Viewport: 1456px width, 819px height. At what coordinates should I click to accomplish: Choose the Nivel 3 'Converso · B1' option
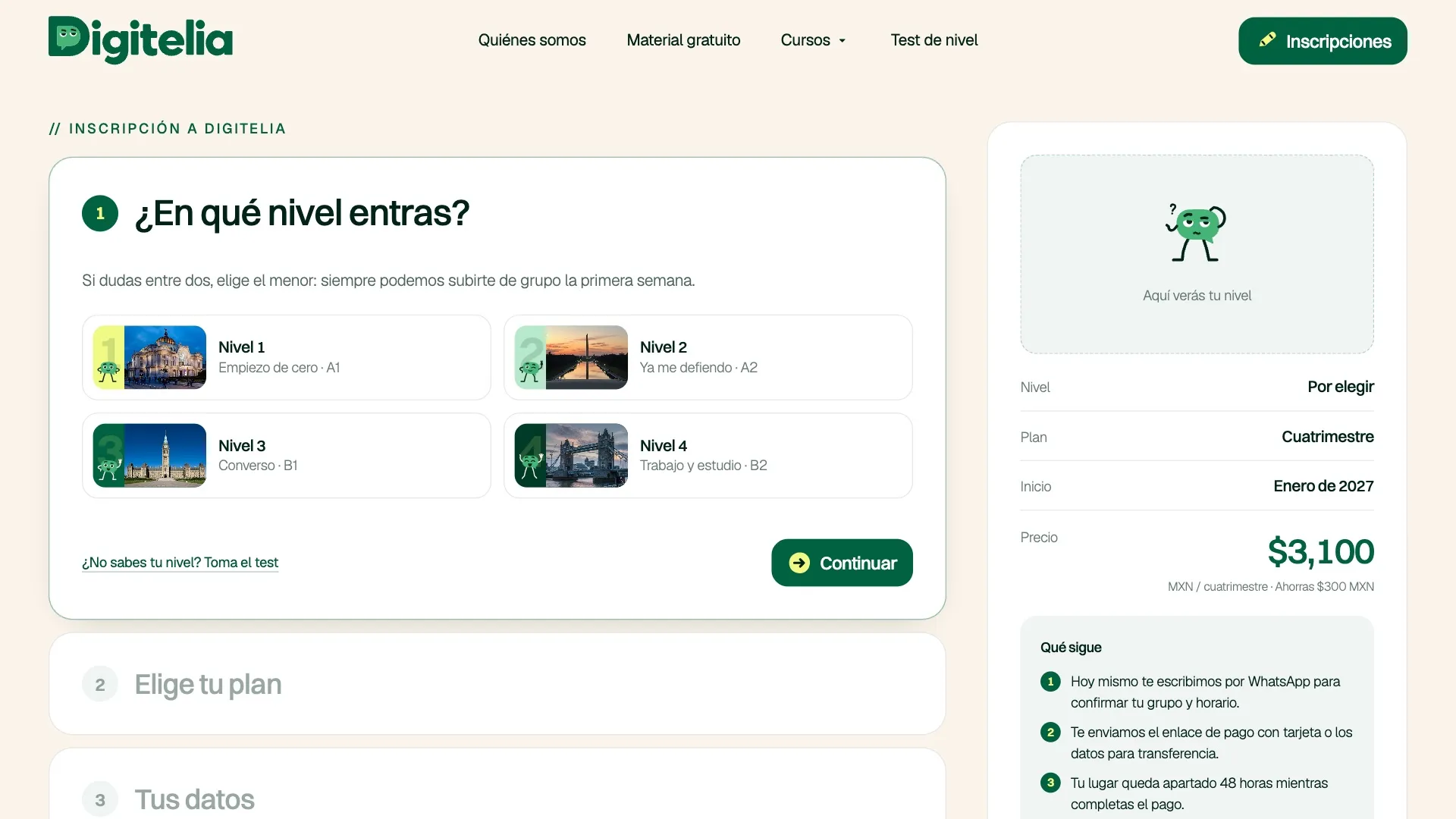287,455
